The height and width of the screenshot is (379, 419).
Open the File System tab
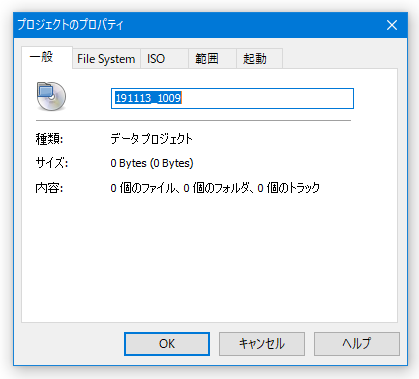coord(106,59)
